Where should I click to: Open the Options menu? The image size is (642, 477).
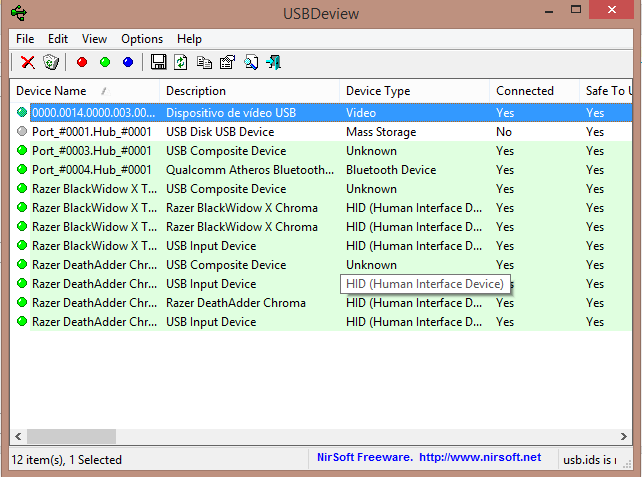pyautogui.click(x=142, y=39)
